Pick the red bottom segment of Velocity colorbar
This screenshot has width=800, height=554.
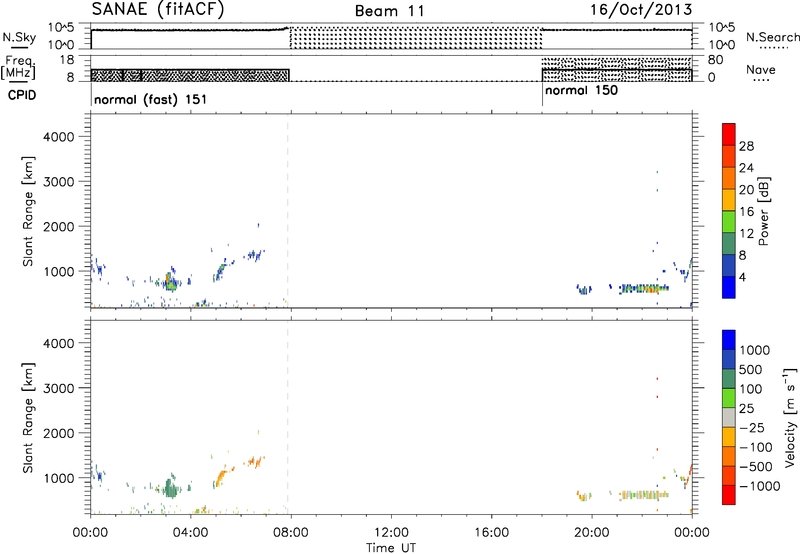click(729, 495)
